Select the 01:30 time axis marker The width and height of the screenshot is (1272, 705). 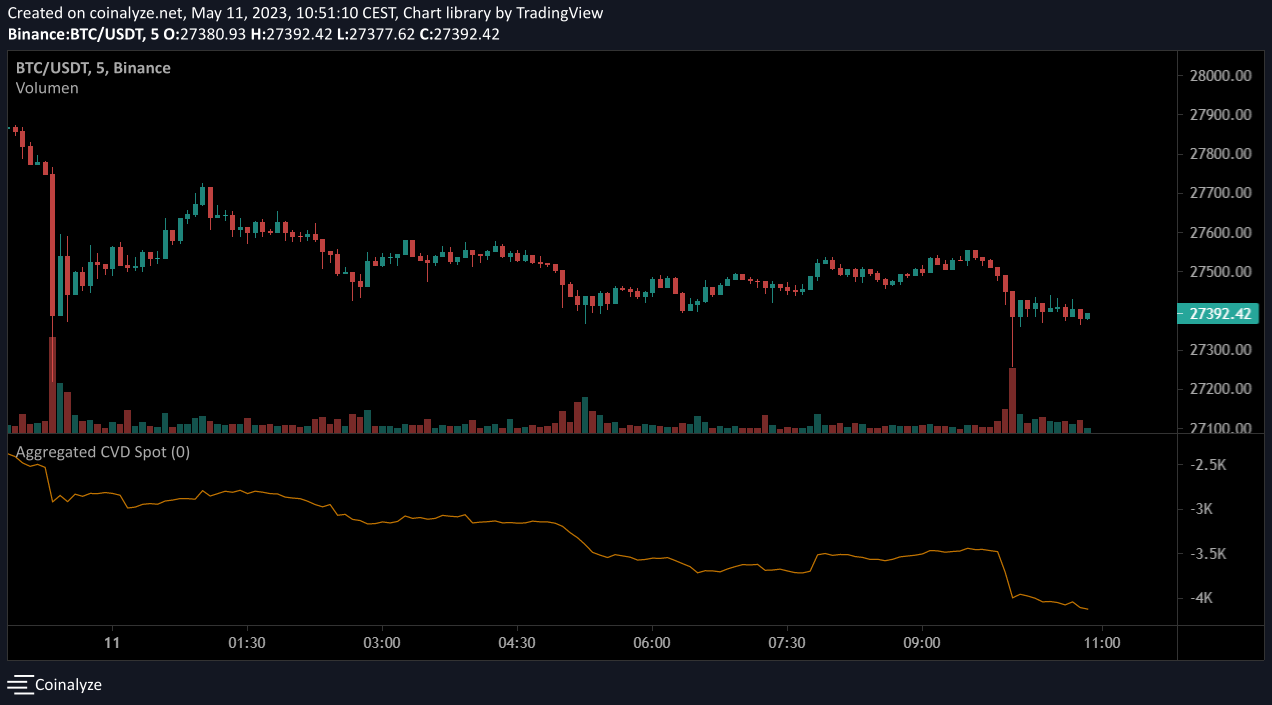[246, 643]
